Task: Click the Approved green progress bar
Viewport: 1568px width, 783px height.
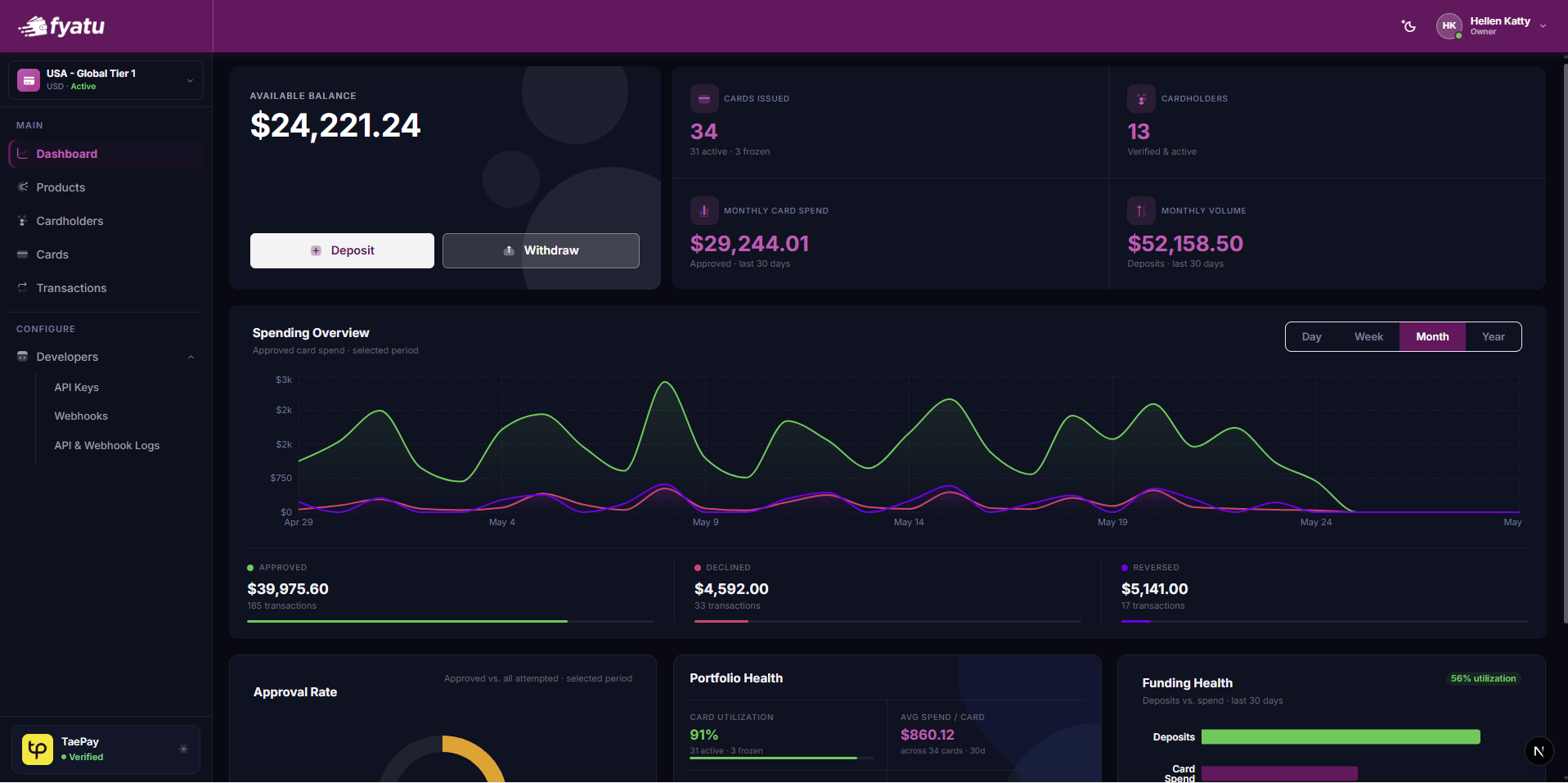Action: (x=407, y=621)
